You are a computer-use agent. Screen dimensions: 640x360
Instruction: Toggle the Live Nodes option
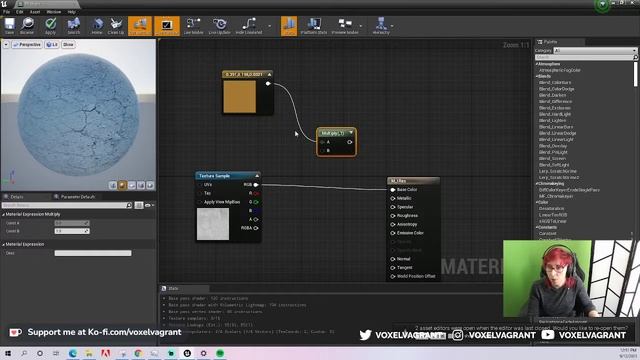pyautogui.click(x=193, y=26)
